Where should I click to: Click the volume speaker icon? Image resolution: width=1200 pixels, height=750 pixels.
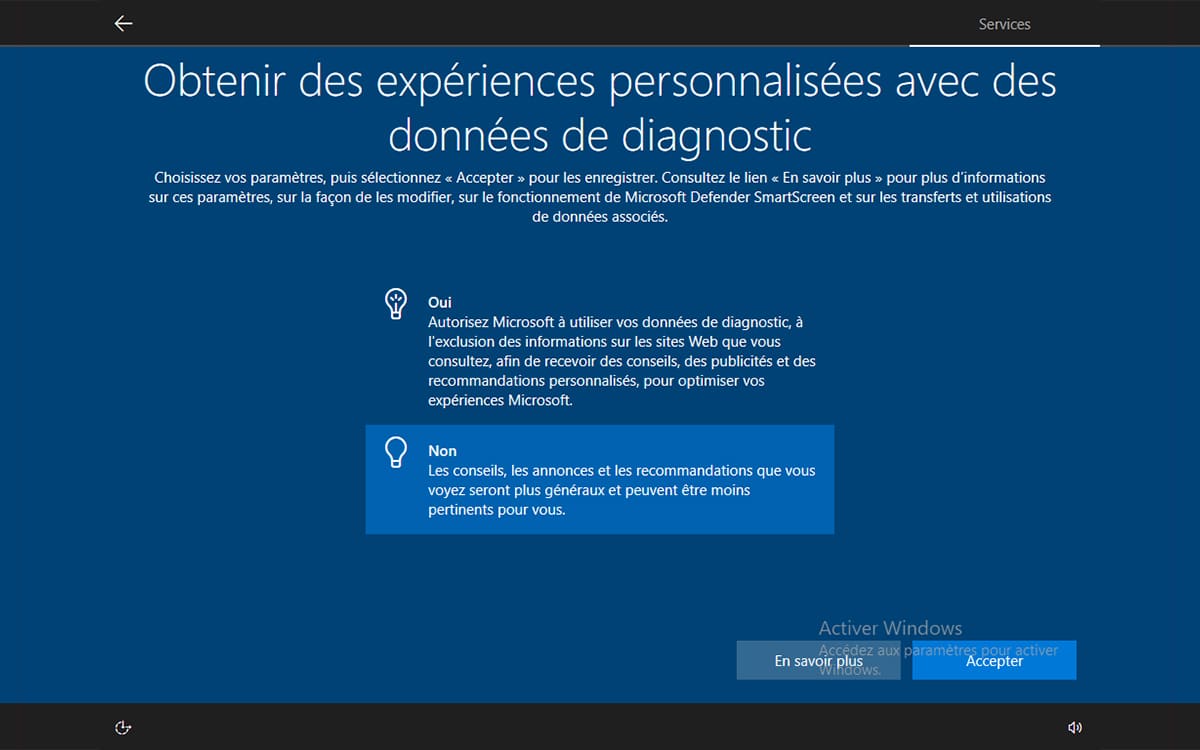[1075, 727]
